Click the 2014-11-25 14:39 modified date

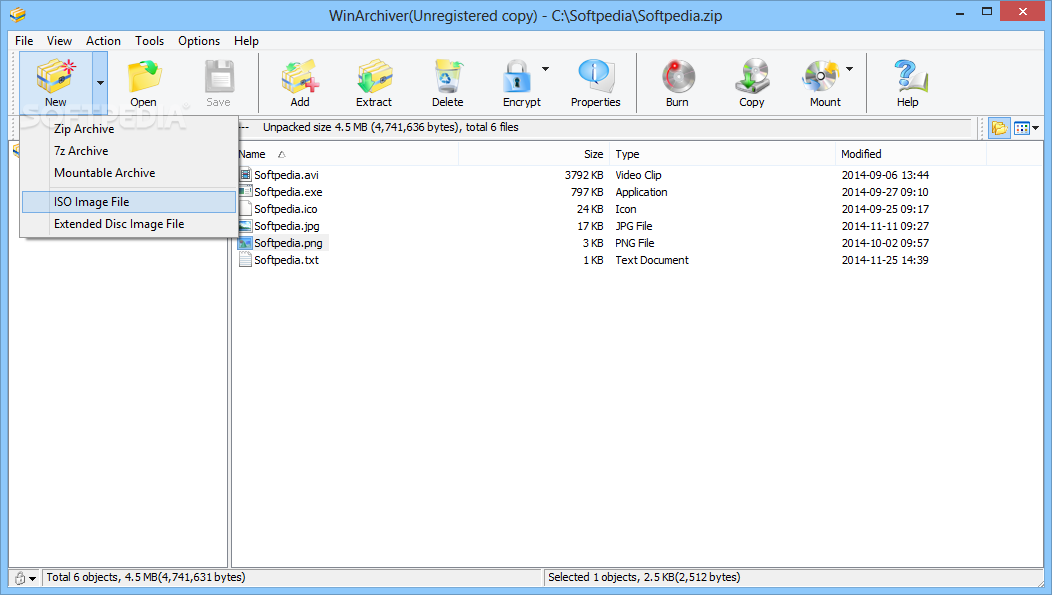885,260
